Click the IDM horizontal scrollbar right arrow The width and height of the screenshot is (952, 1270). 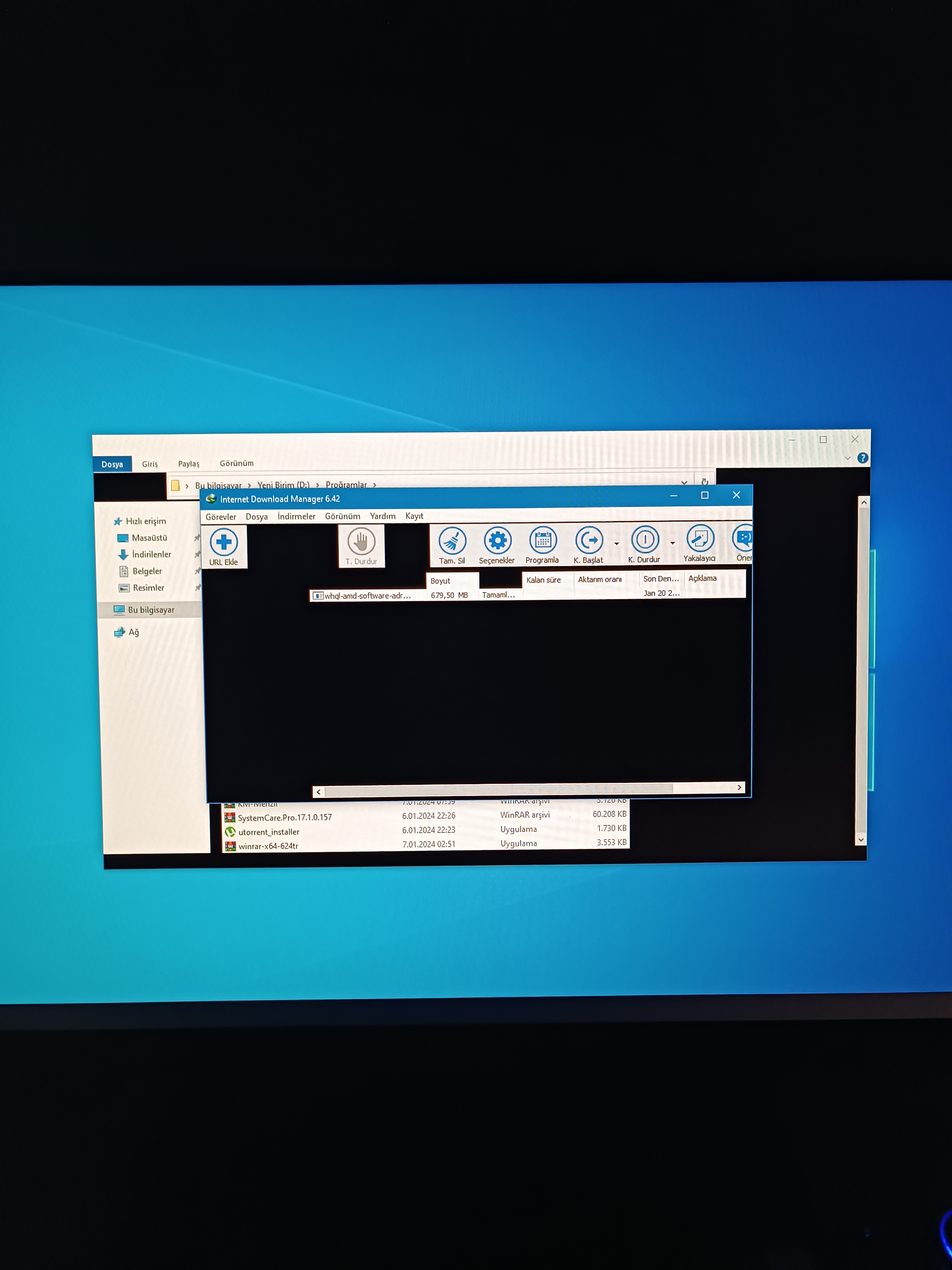click(x=739, y=787)
